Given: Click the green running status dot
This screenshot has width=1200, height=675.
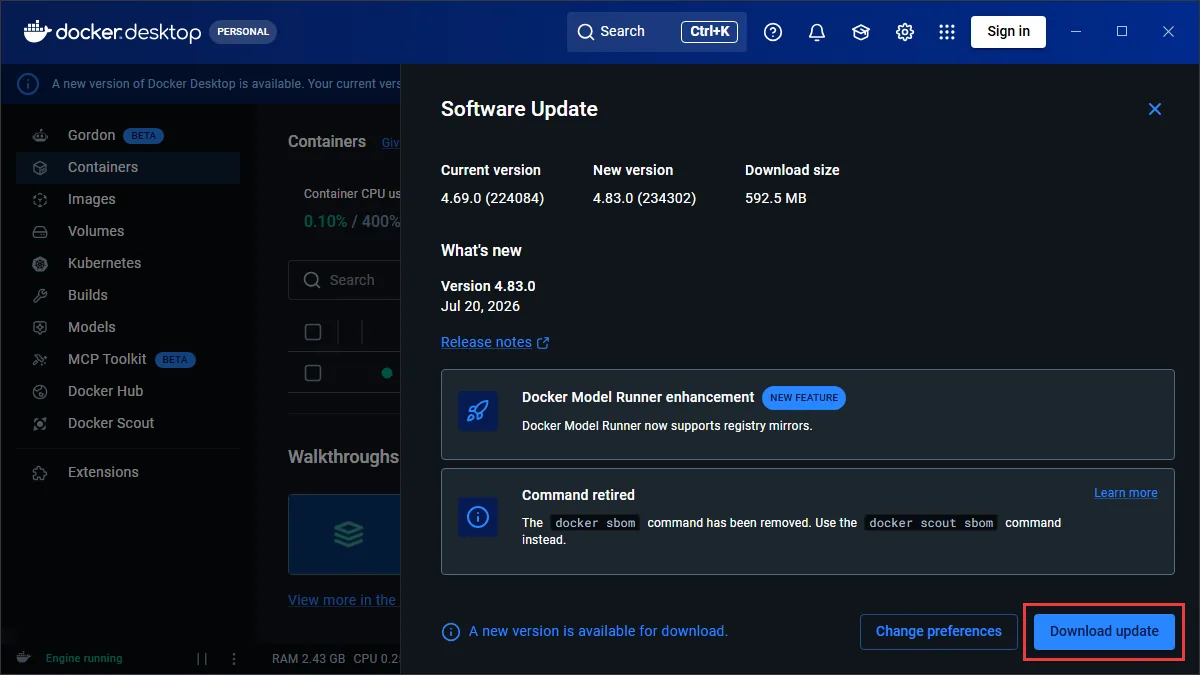Looking at the screenshot, I should coord(386,373).
